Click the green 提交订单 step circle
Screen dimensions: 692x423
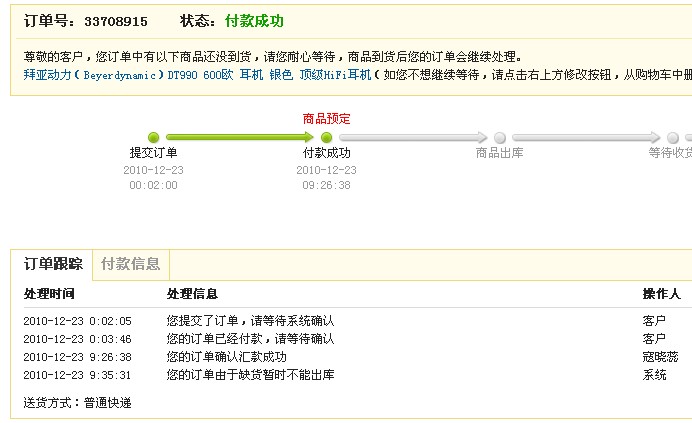point(153,137)
